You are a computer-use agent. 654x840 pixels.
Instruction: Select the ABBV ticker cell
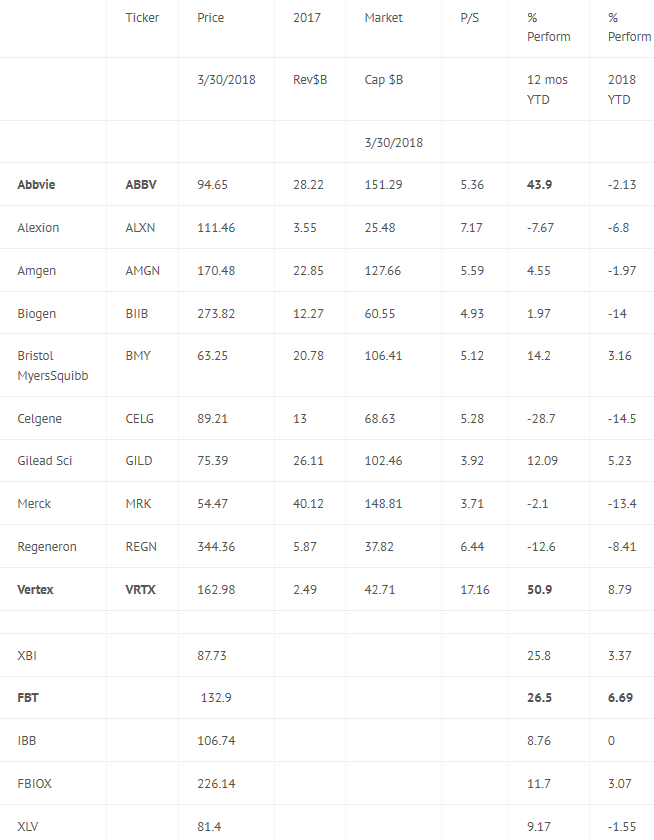click(141, 184)
